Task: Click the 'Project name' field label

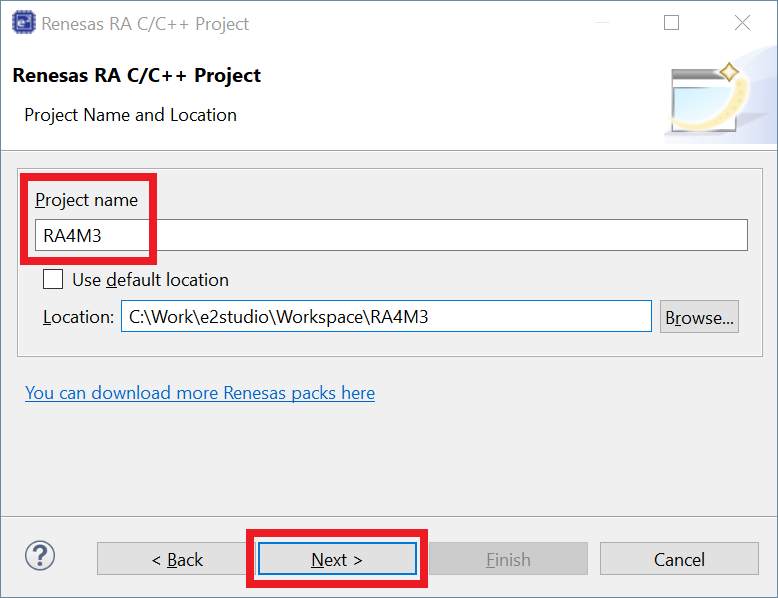Action: coord(87,200)
